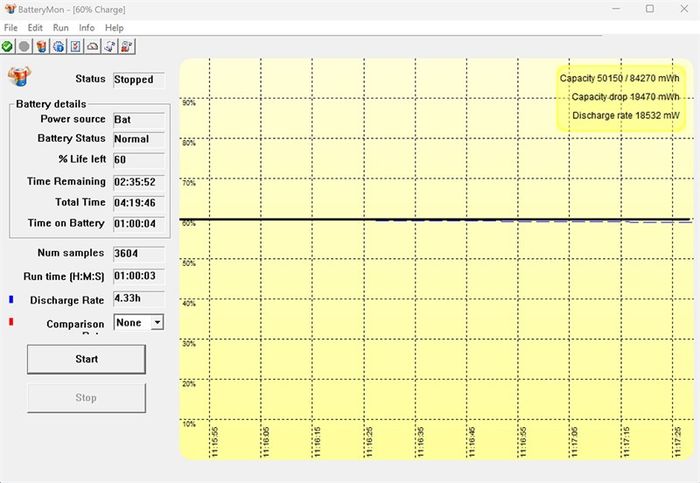Click the speedometer gauge toolbar icon

pos(93,46)
